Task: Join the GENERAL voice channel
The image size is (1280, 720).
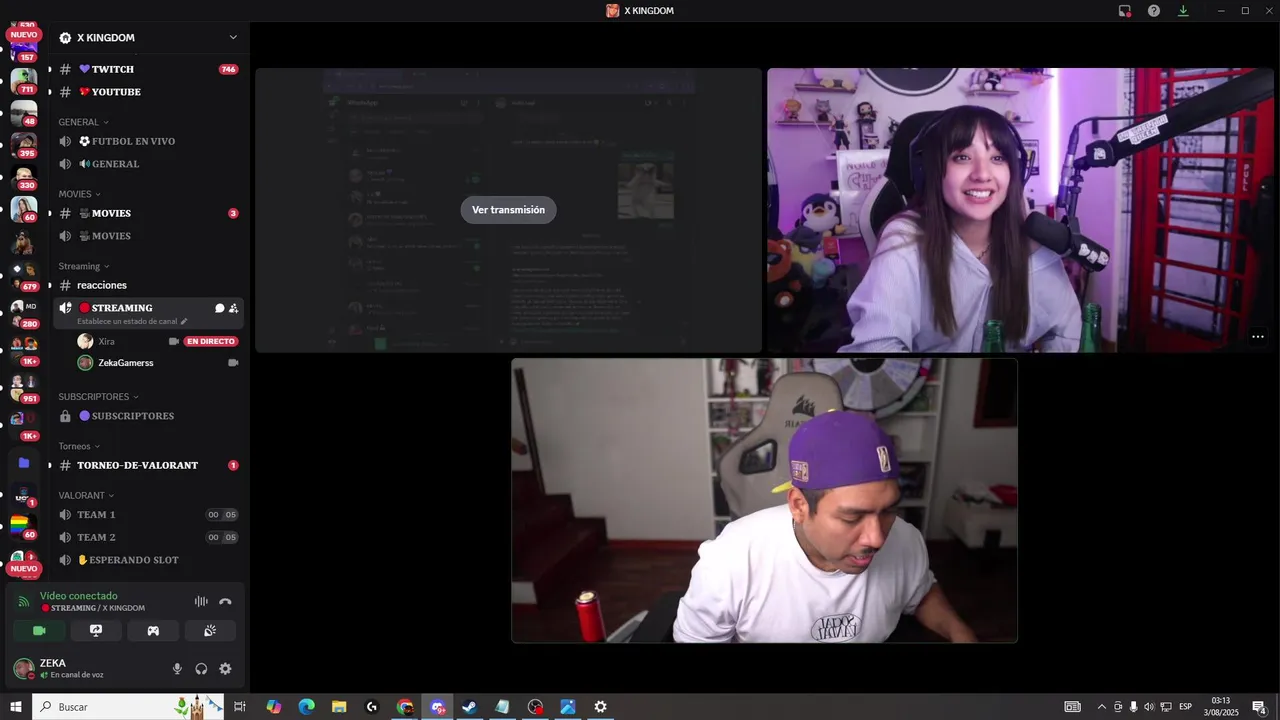Action: [x=148, y=164]
